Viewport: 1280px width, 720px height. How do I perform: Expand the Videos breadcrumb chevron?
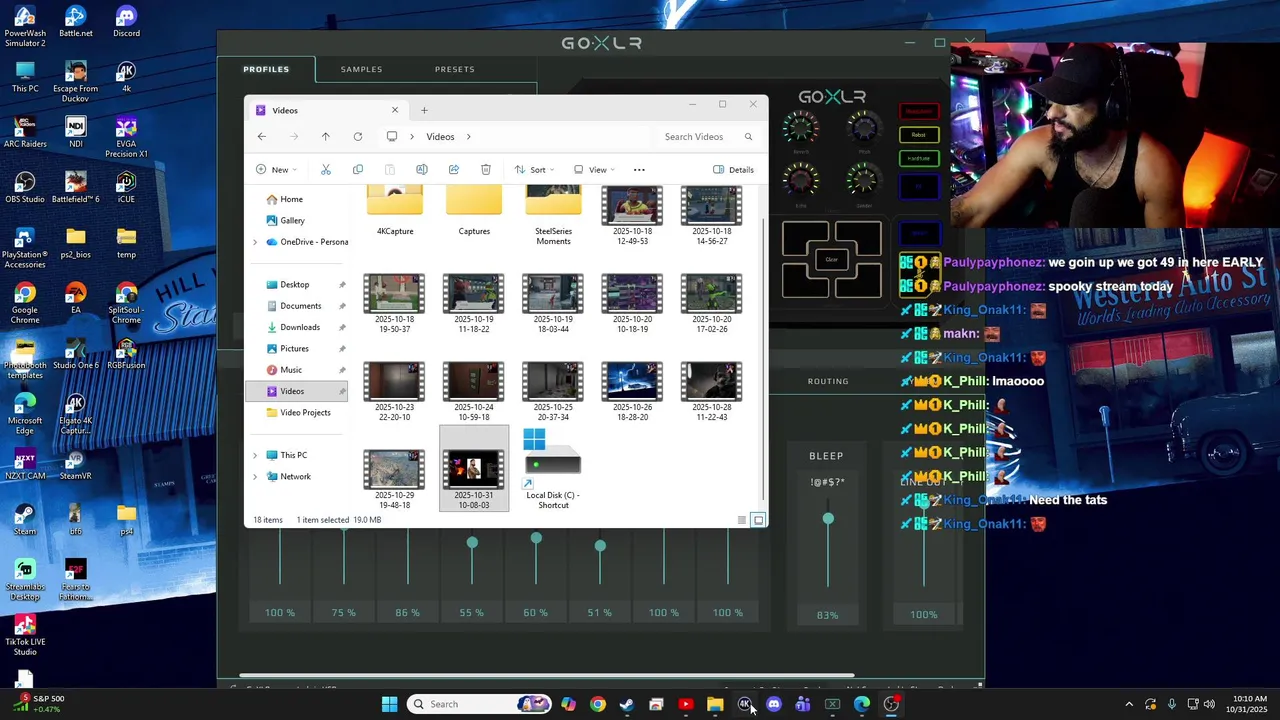click(x=468, y=137)
